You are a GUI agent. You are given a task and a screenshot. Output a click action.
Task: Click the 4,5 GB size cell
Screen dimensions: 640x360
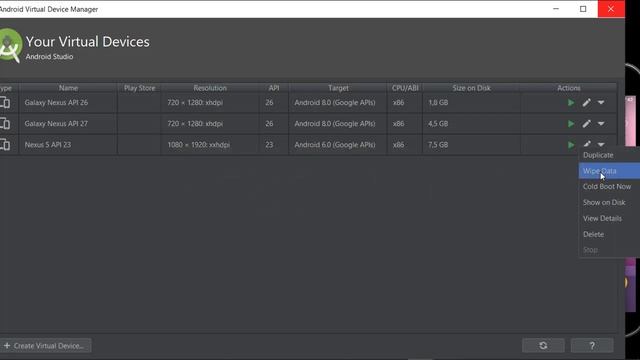point(471,124)
